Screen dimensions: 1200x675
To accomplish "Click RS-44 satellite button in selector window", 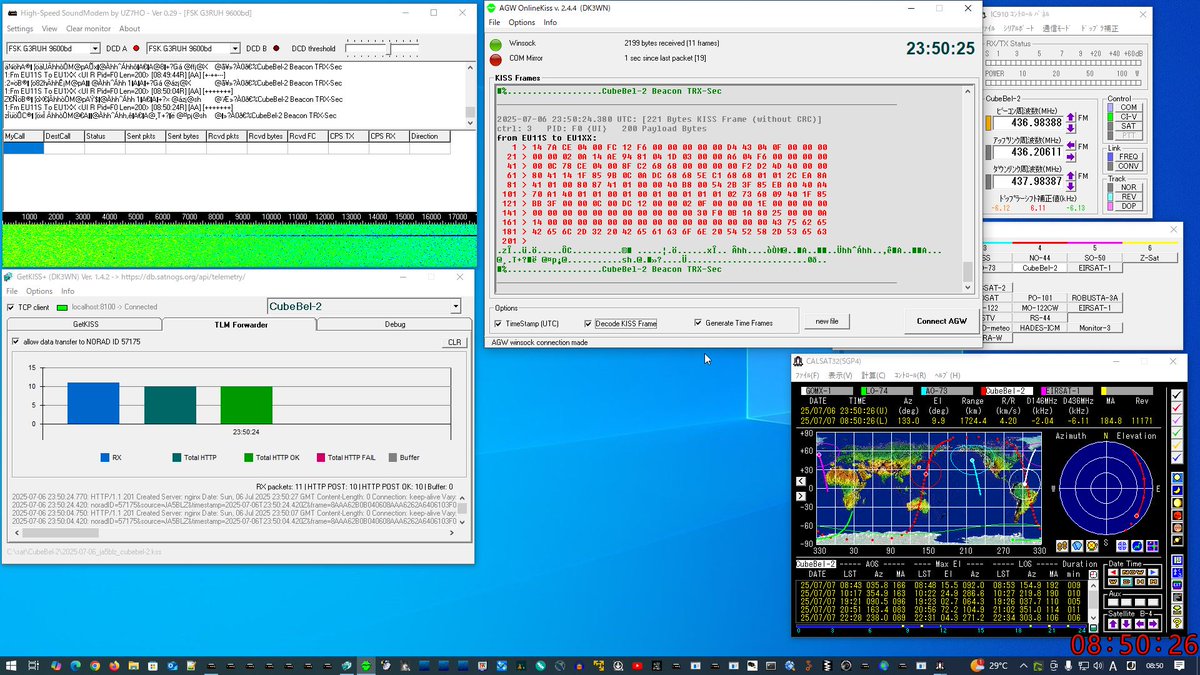I will point(1040,318).
